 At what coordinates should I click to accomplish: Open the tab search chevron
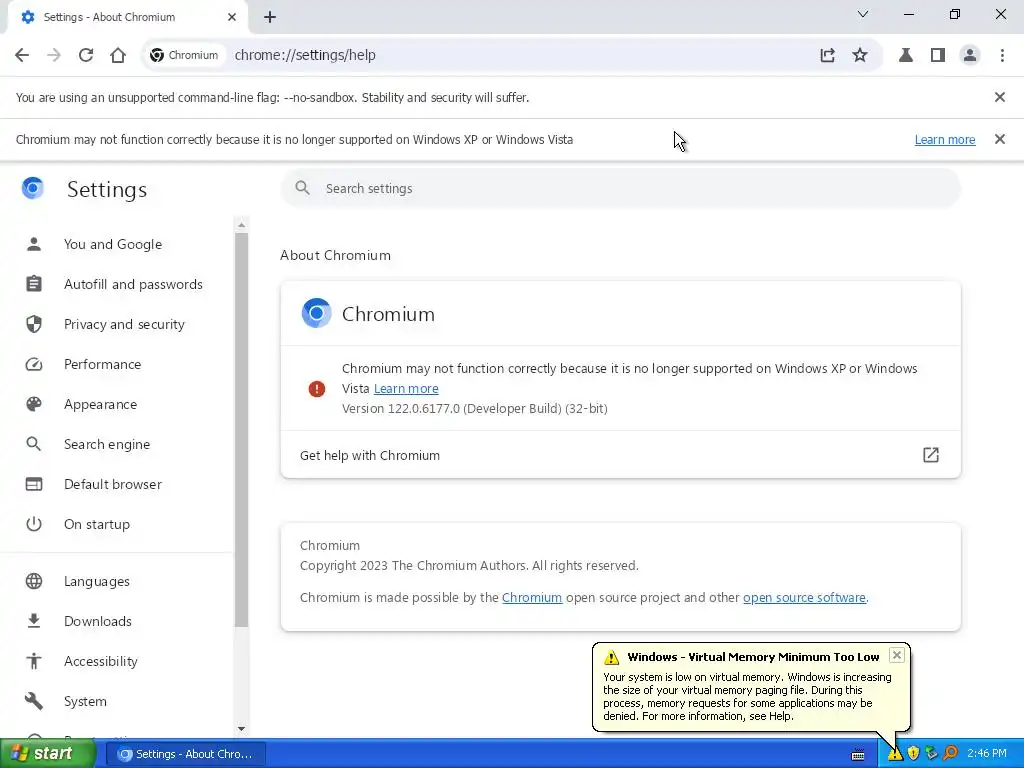coord(863,14)
